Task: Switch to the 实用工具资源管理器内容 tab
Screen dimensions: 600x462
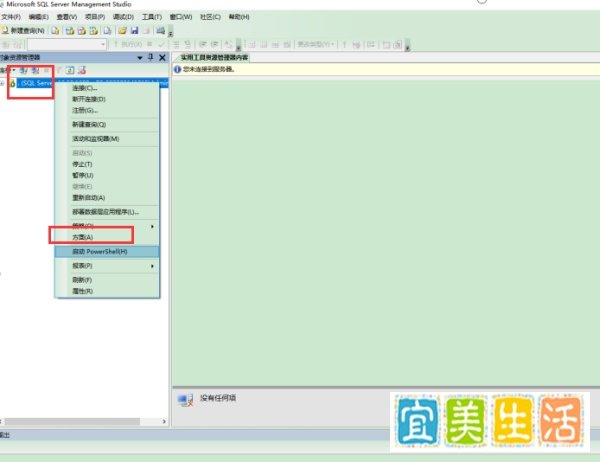Action: (x=214, y=58)
